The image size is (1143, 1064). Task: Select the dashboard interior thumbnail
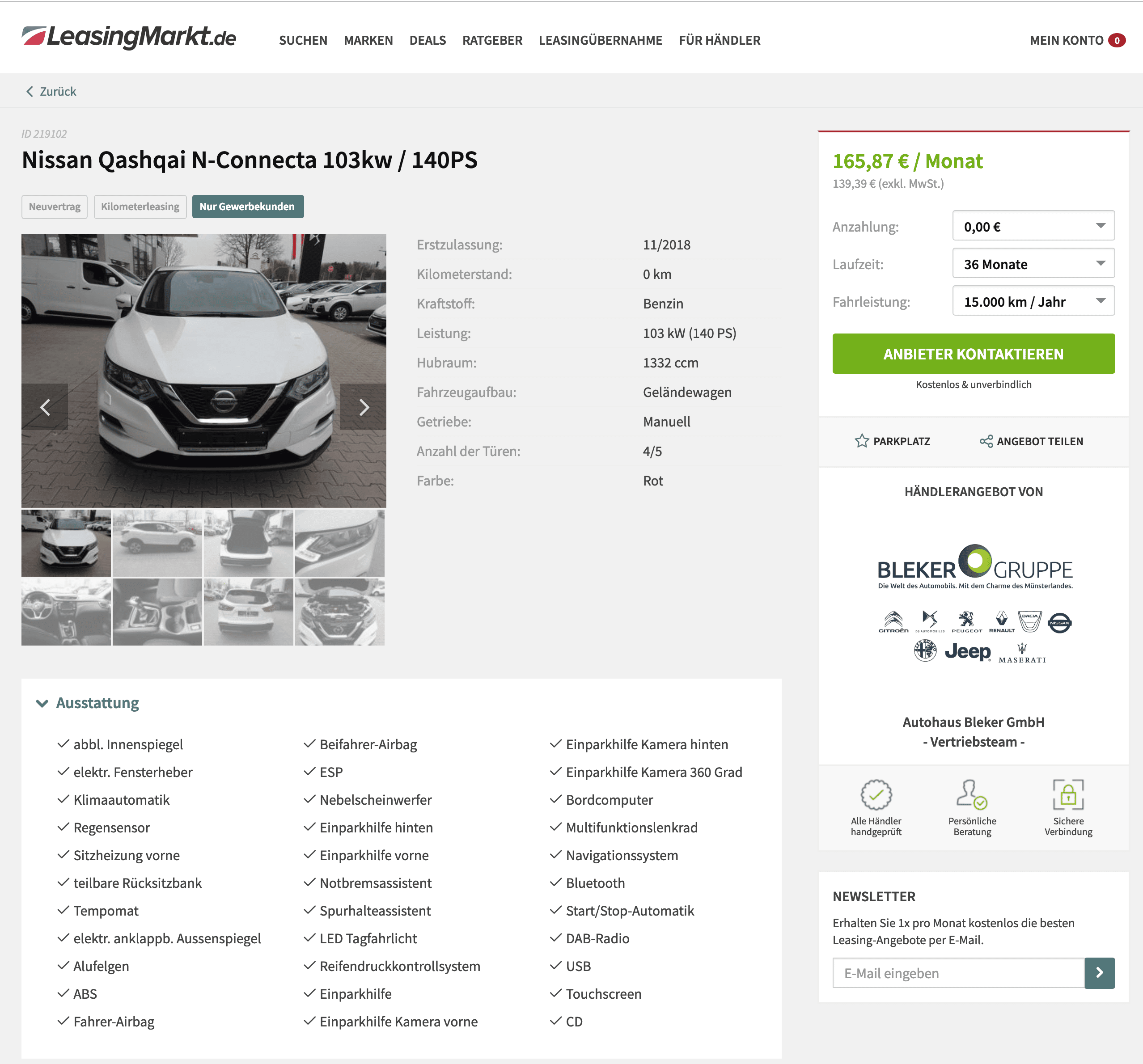coord(66,612)
